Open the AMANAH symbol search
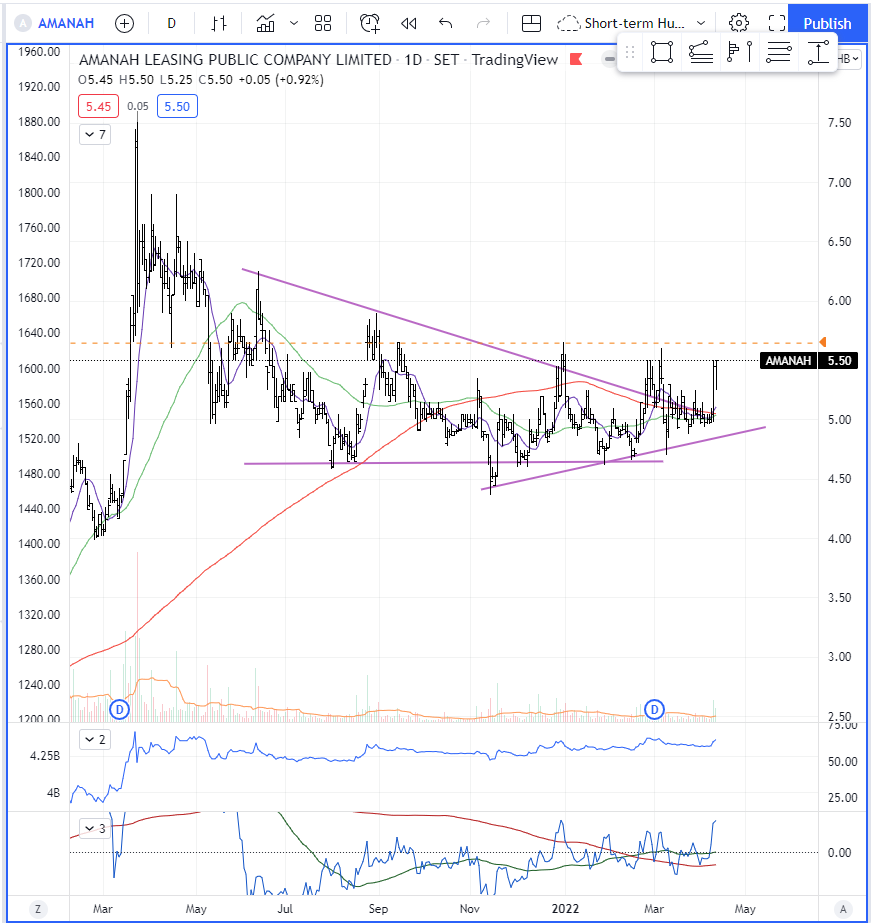This screenshot has height=923, width=871. (x=66, y=24)
